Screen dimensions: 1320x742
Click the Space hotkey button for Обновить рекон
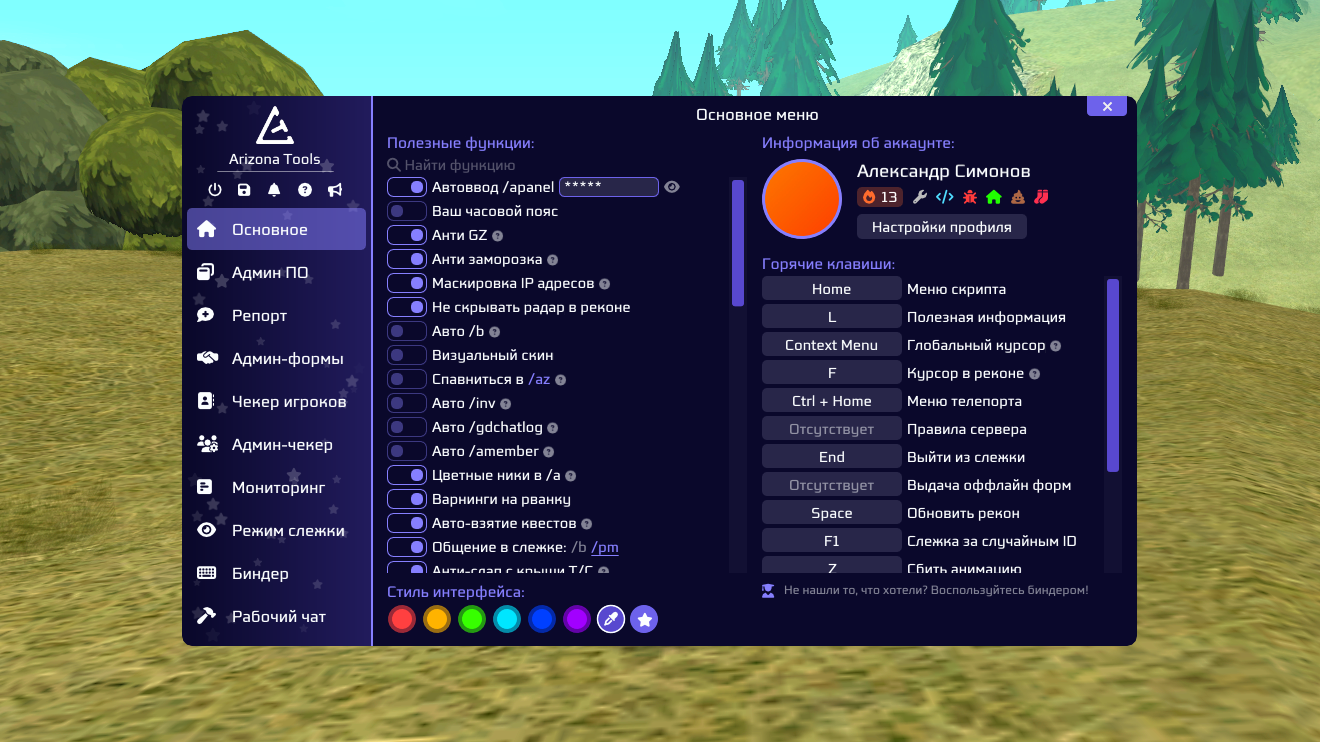832,513
